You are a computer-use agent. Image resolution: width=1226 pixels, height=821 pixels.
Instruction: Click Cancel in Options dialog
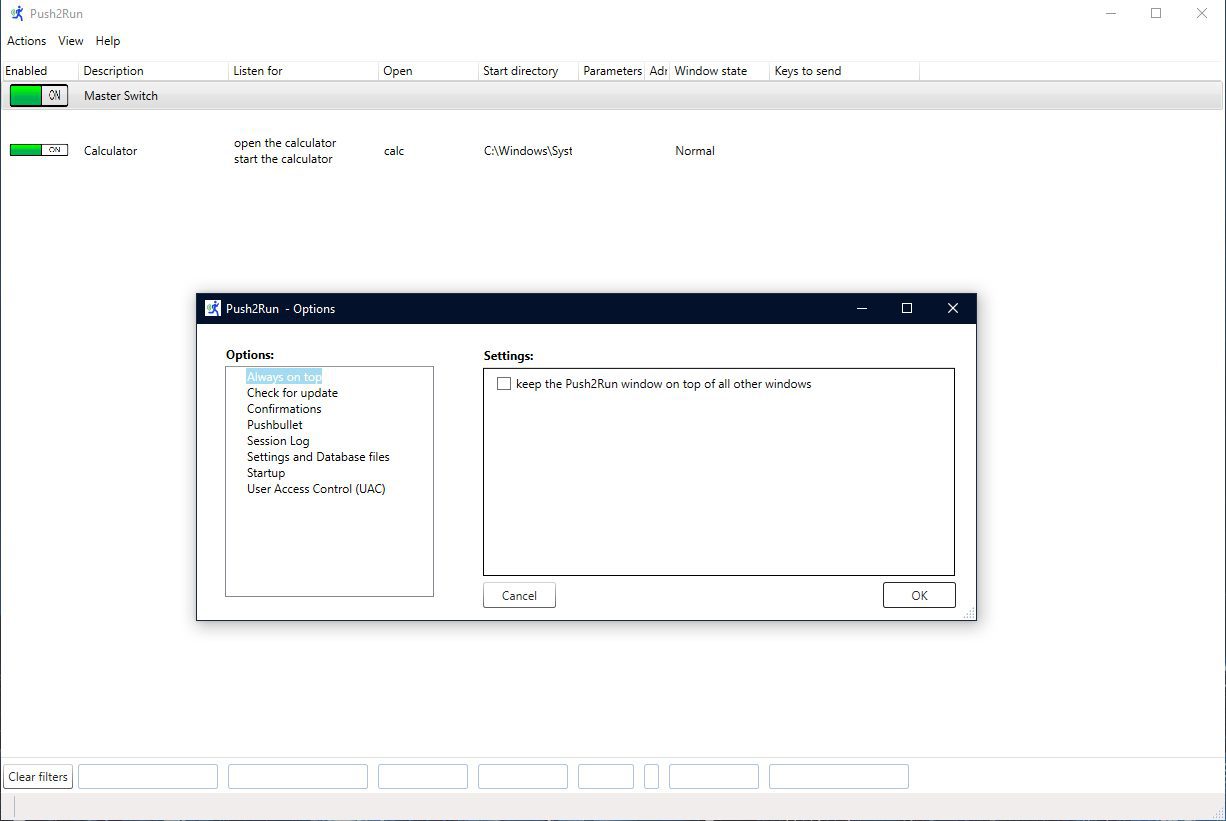pyautogui.click(x=519, y=595)
